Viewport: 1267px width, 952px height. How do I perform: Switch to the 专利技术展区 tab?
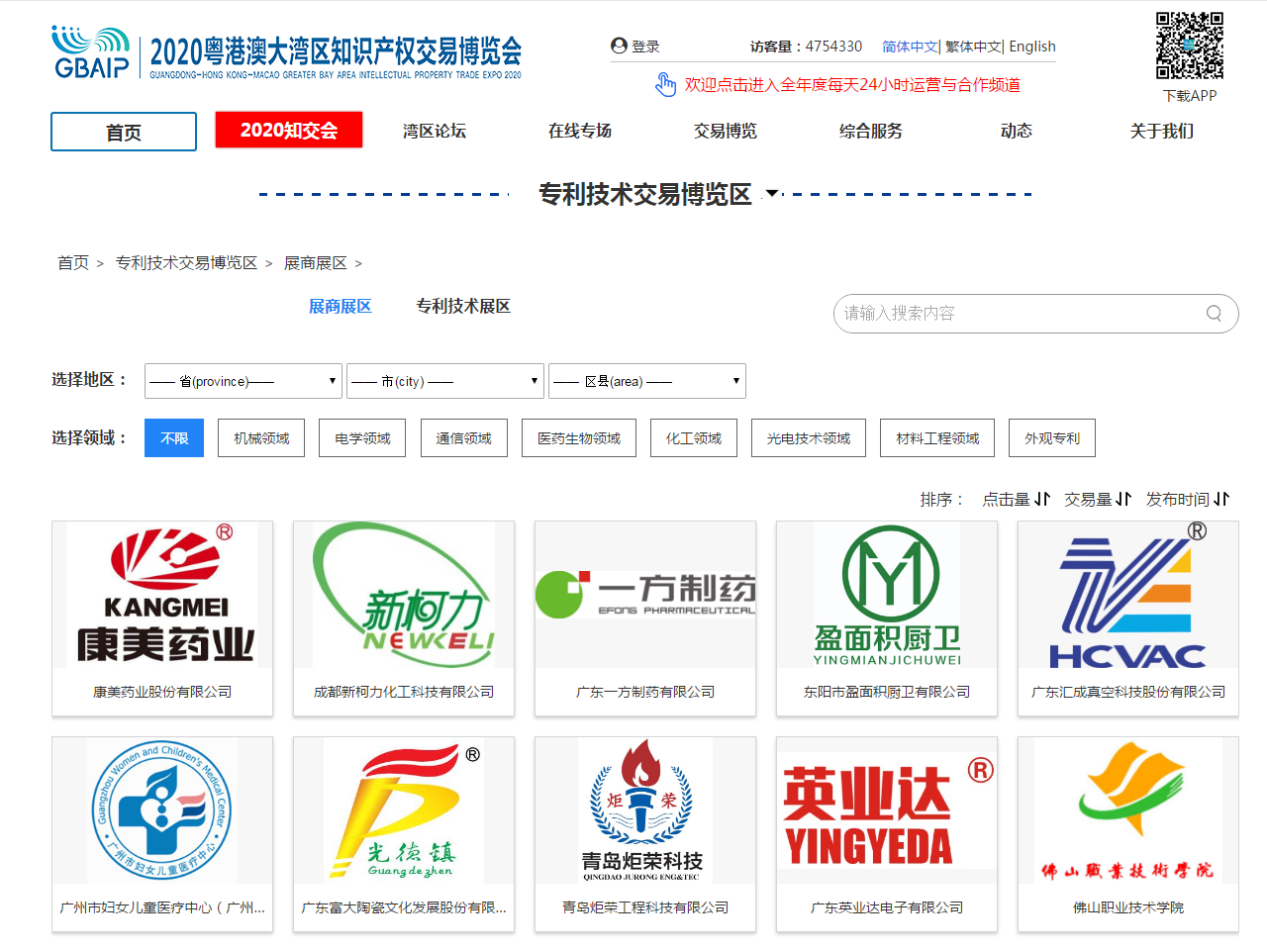(x=463, y=307)
